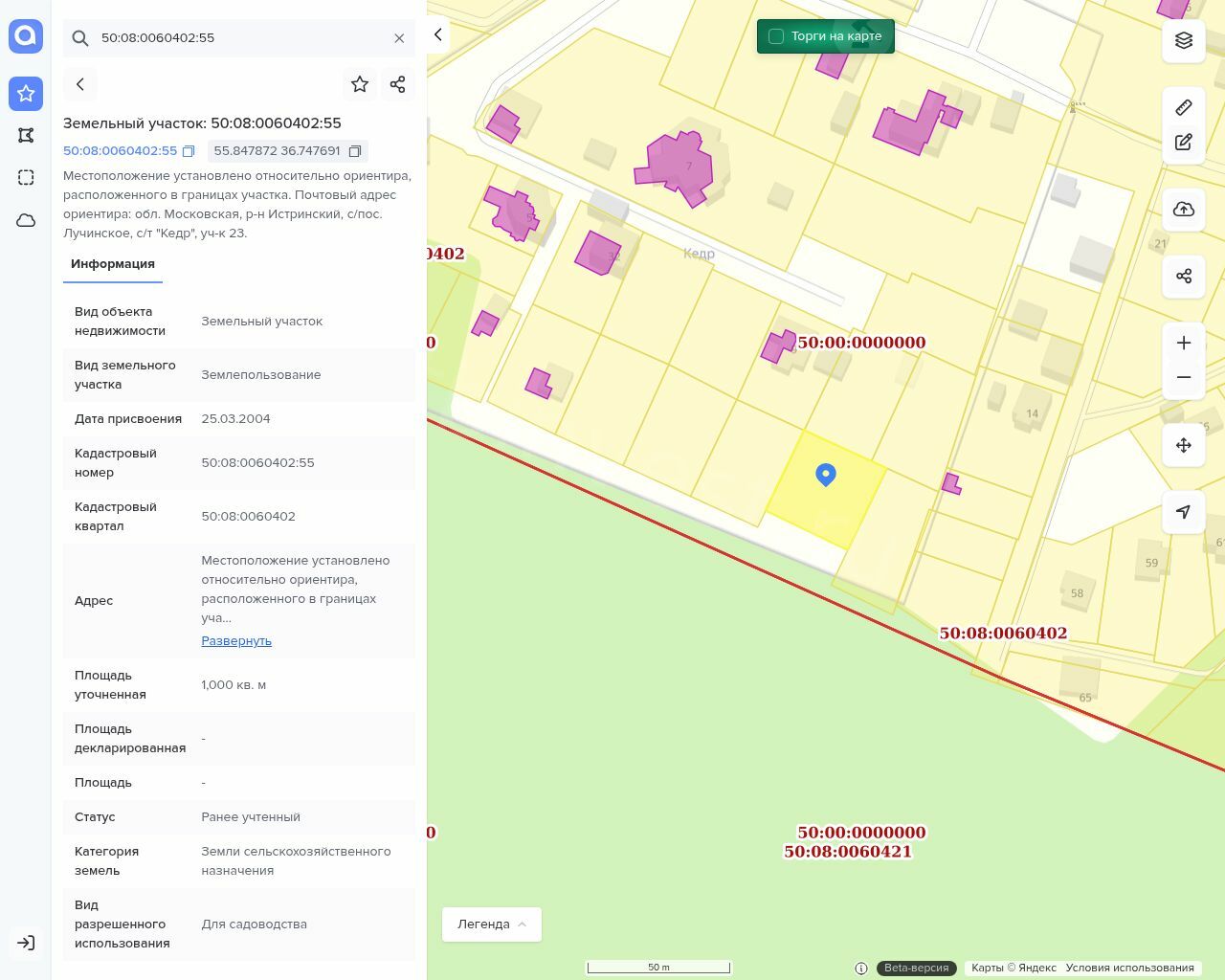Open the map layers panel
This screenshot has width=1225, height=980.
click(1184, 40)
